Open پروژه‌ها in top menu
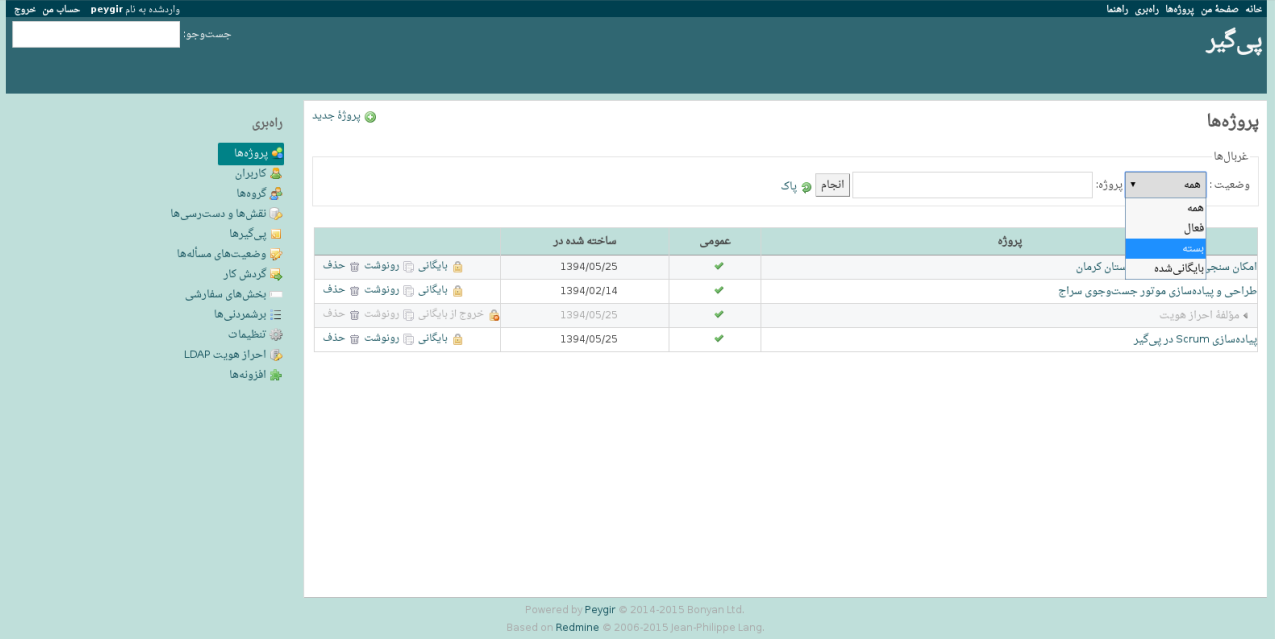This screenshot has height=639, width=1275. click(x=1180, y=8)
